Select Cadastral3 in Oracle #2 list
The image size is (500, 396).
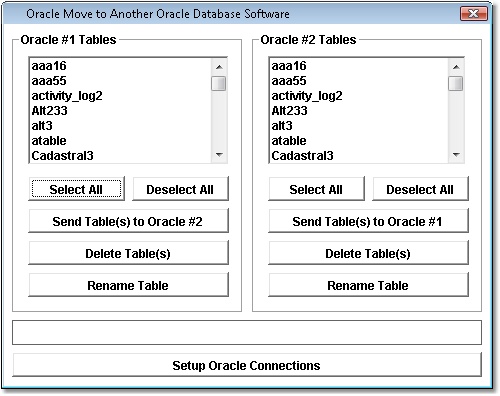coord(359,156)
